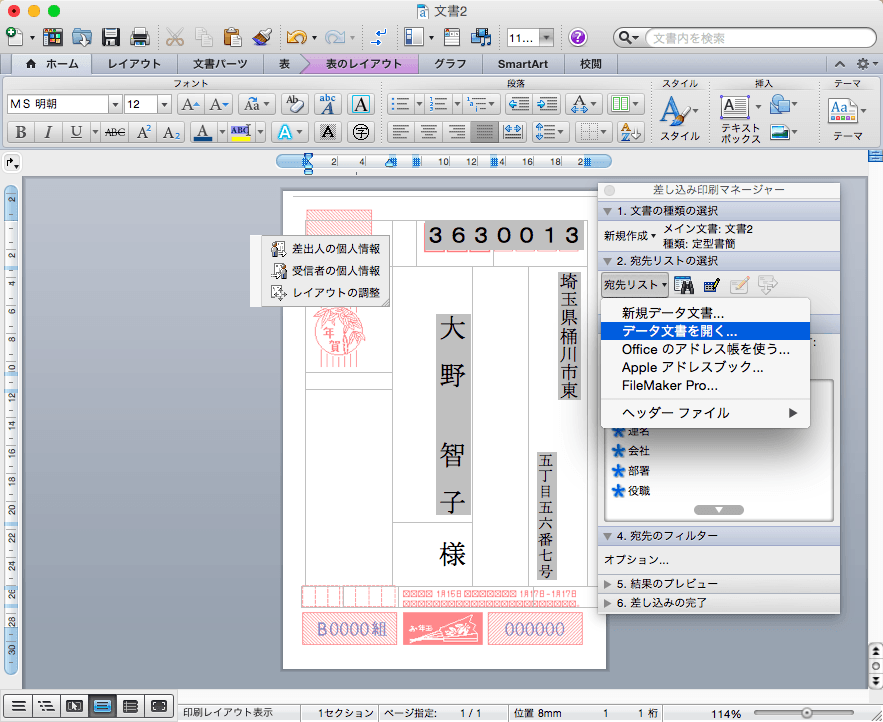This screenshot has width=883, height=722.
Task: Switch to the SmartArt ribbon tab
Action: point(523,64)
